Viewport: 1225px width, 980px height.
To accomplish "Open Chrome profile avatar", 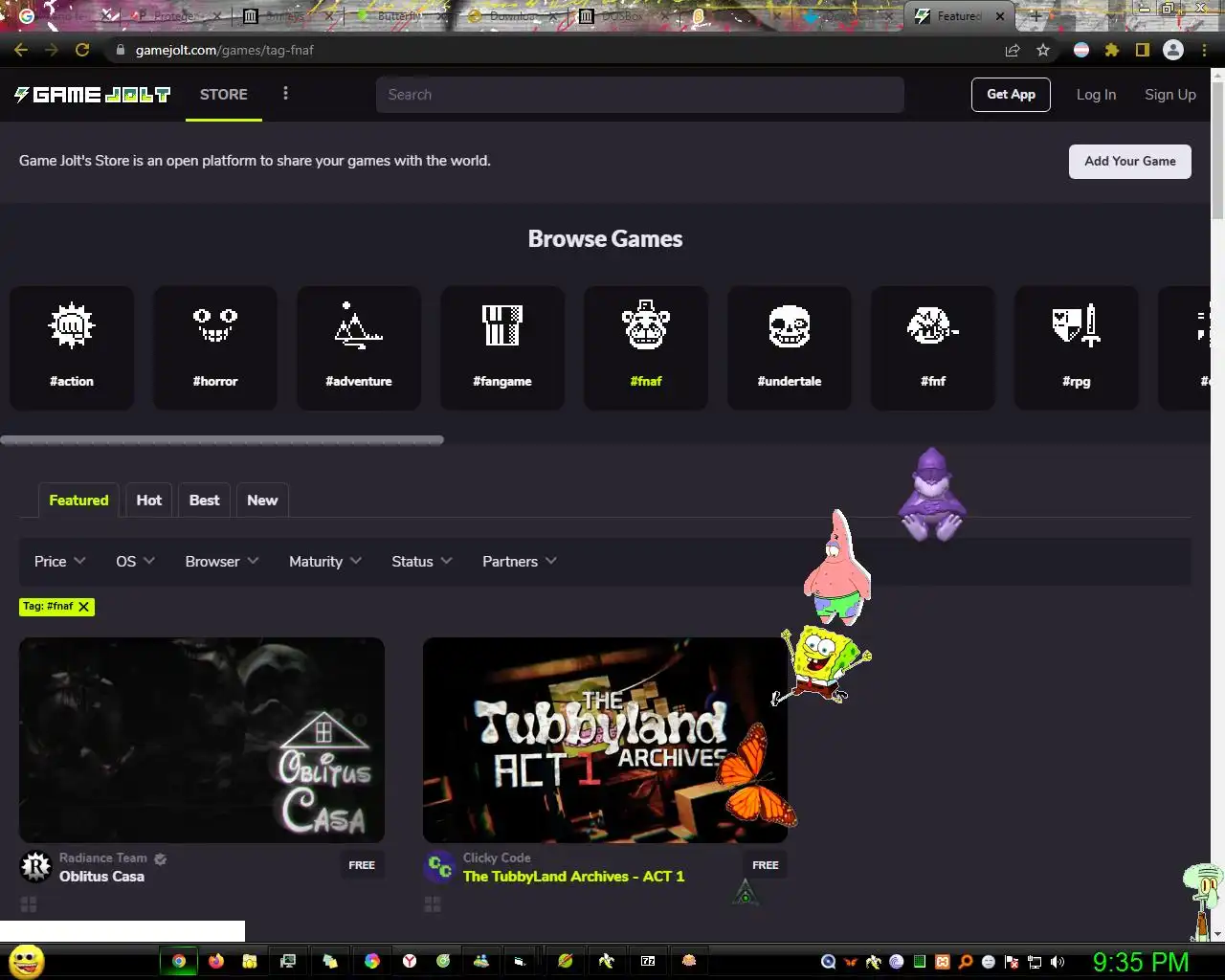I will pos(1173,50).
